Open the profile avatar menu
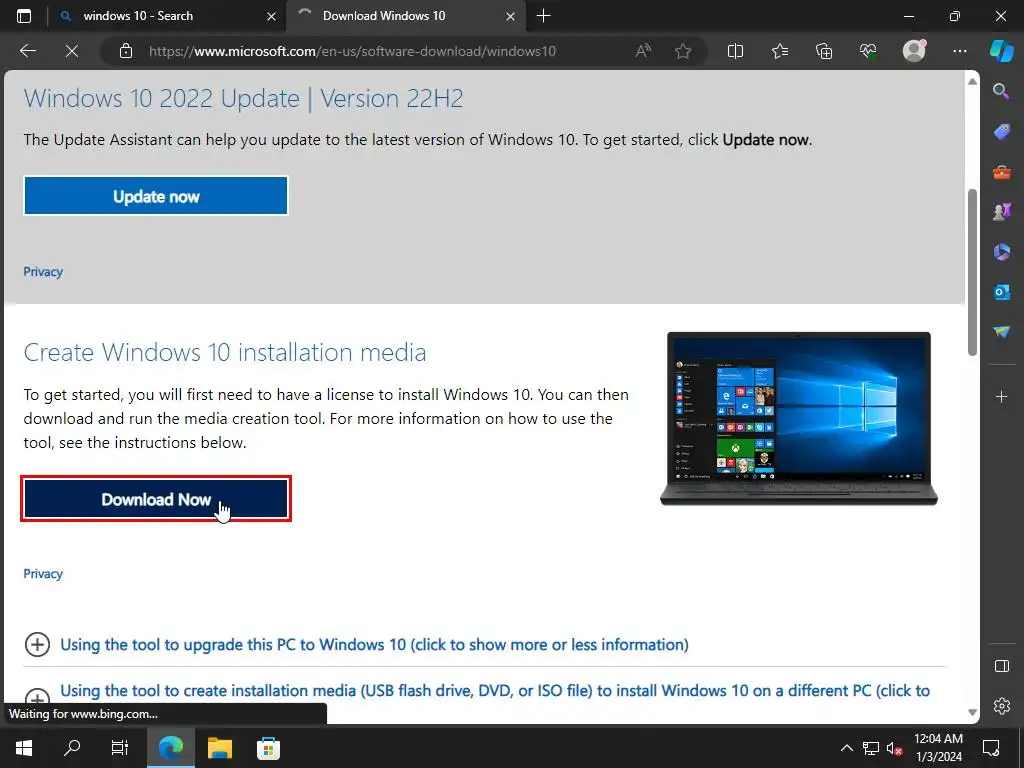Viewport: 1024px width, 768px height. point(914,51)
